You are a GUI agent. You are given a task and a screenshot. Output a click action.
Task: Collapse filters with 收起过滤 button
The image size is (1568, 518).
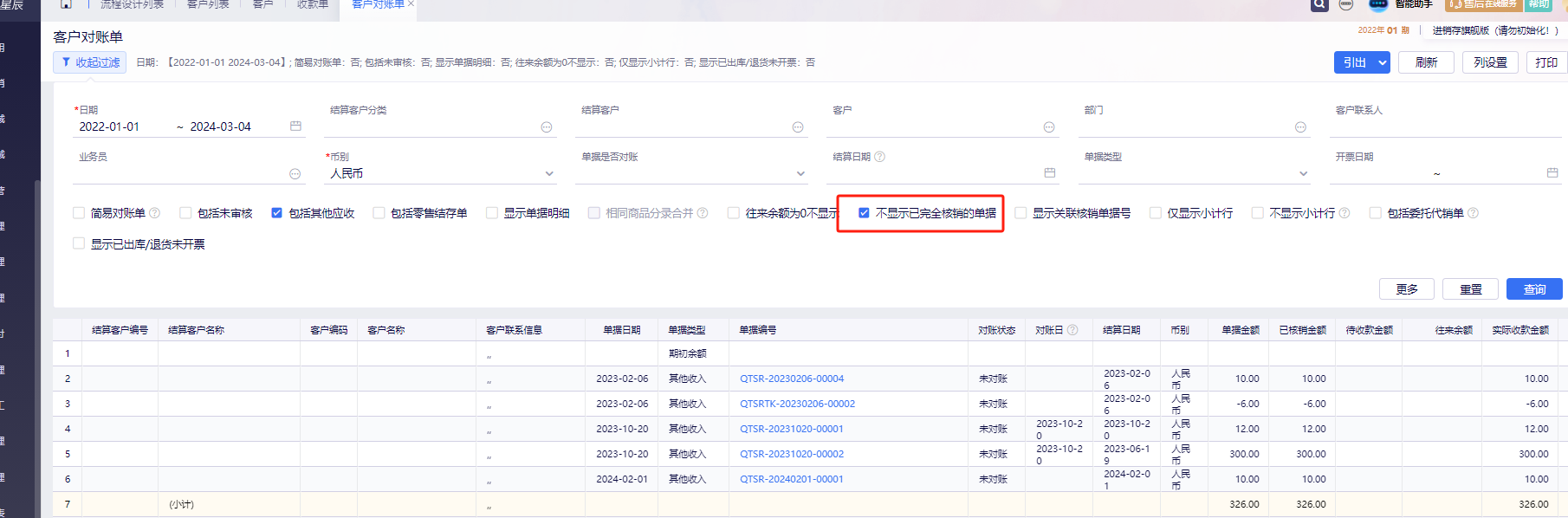pyautogui.click(x=90, y=62)
